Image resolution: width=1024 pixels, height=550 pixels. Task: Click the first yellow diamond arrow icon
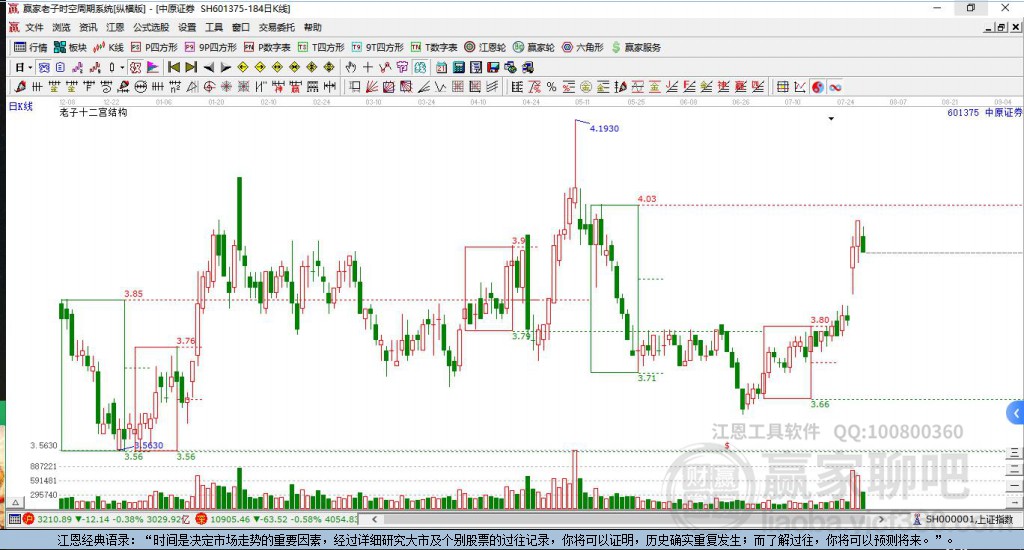tap(243, 67)
